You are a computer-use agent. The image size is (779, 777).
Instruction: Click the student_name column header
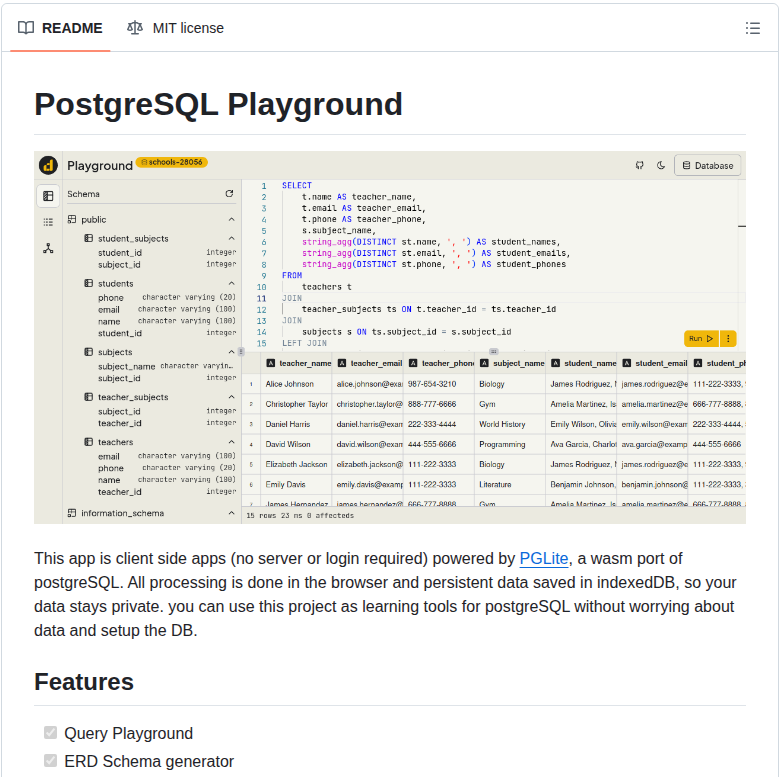[x=582, y=363]
